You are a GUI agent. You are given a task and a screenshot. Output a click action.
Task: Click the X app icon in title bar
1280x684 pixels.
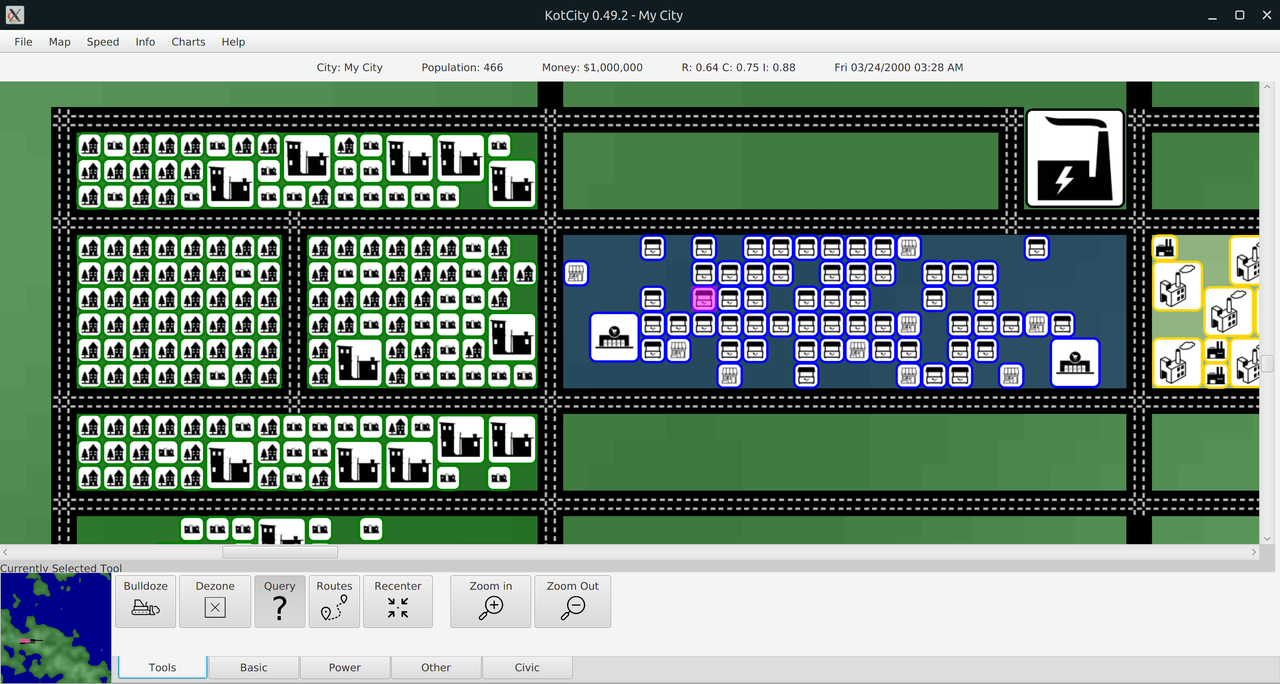tap(15, 15)
